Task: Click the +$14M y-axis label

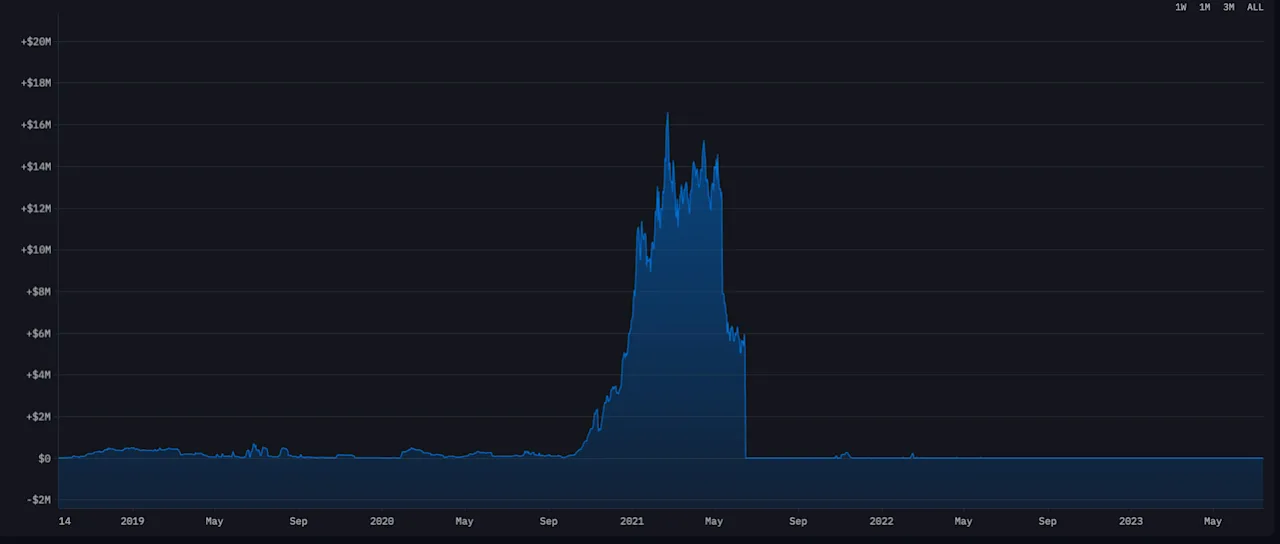Action: coord(36,167)
